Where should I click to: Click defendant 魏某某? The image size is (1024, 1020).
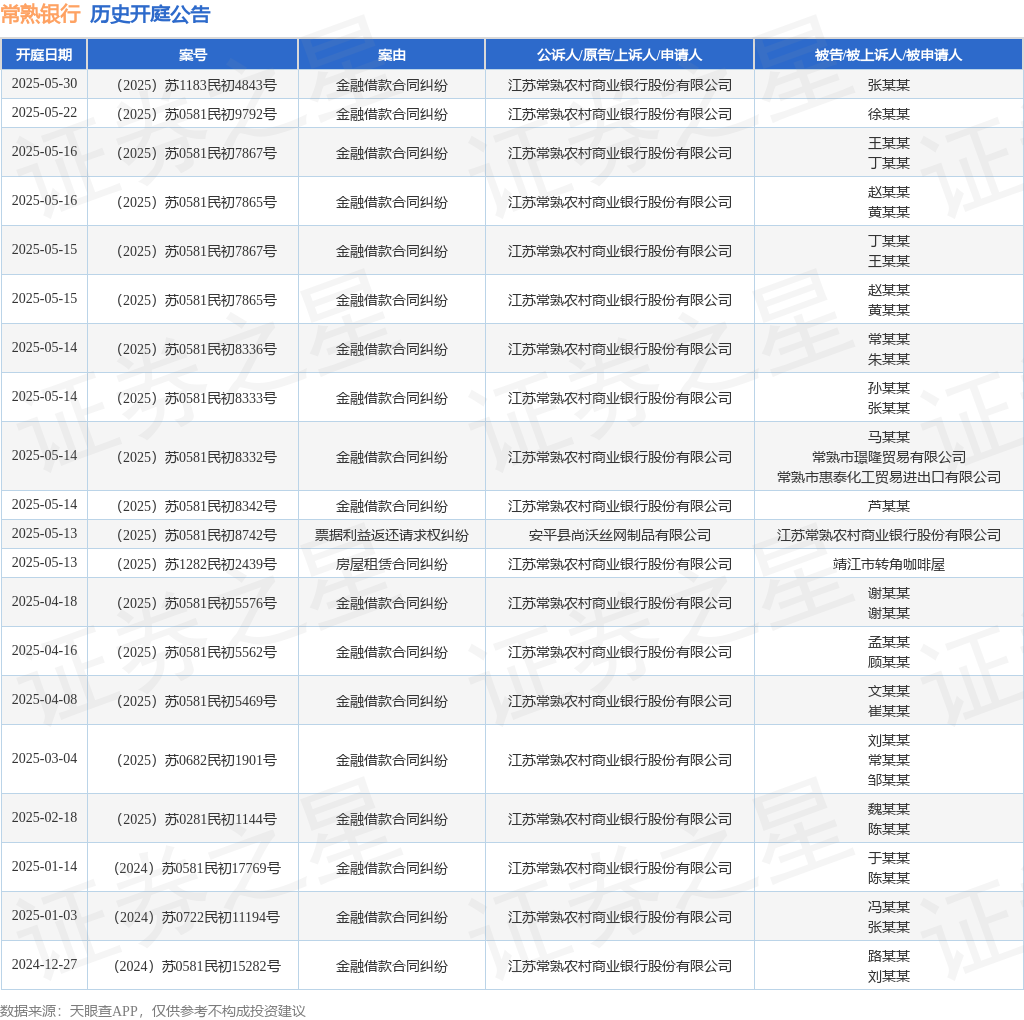(x=888, y=809)
